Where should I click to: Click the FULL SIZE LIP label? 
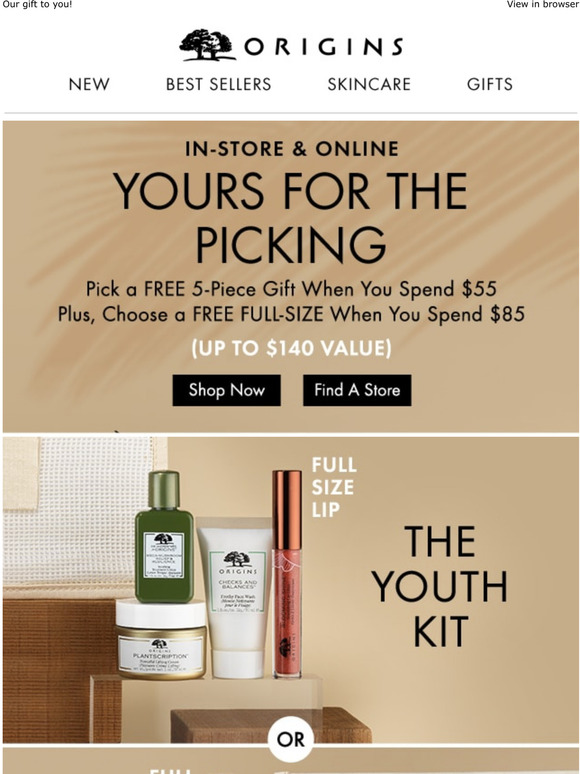[x=334, y=488]
